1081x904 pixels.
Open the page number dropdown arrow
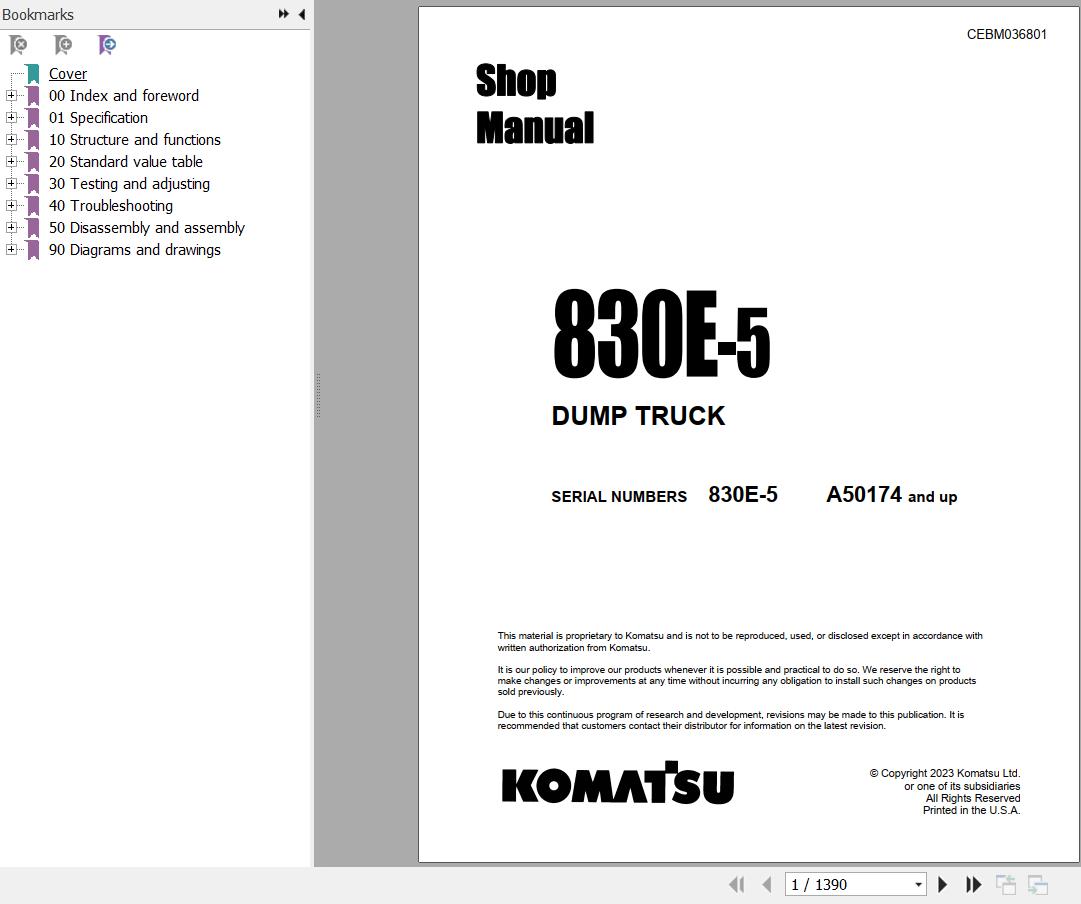[918, 885]
